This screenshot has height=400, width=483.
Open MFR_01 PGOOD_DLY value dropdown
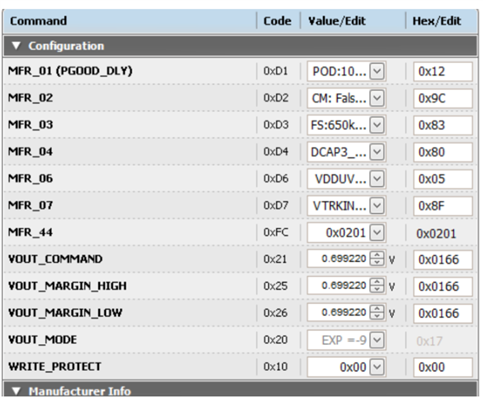[377, 71]
